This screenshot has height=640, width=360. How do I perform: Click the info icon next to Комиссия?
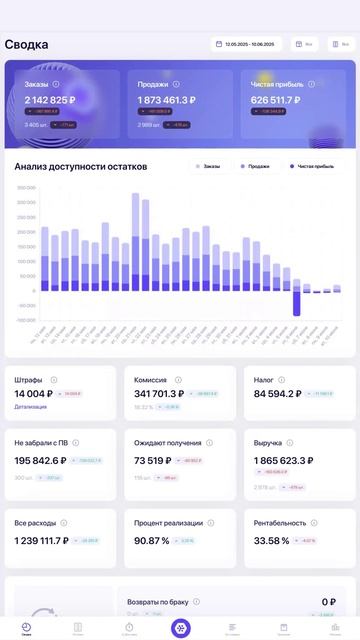click(x=178, y=380)
